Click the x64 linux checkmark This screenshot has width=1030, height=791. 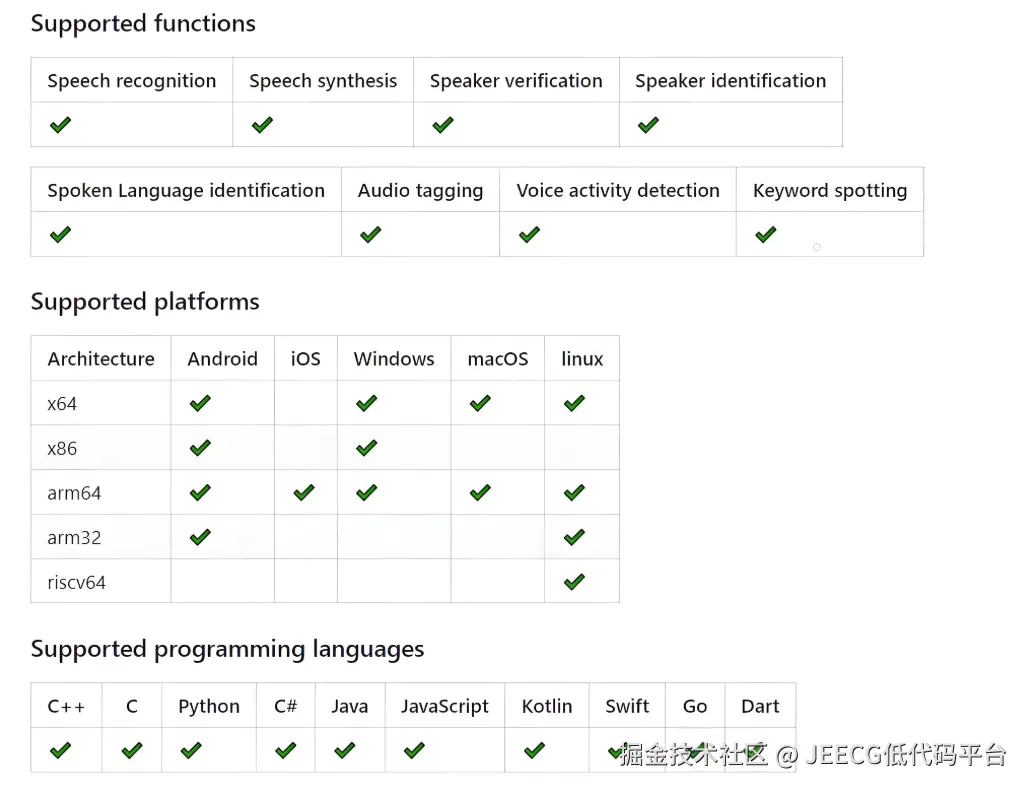574,403
